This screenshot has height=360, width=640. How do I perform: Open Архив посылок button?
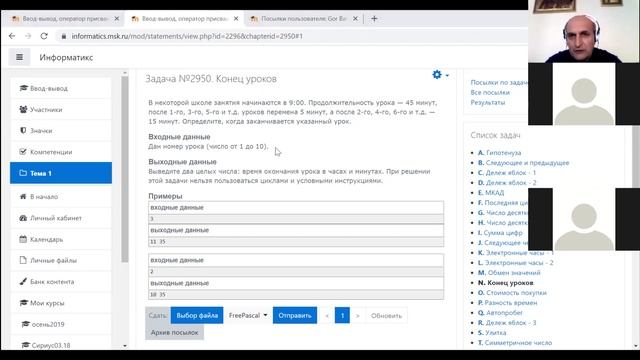point(174,333)
